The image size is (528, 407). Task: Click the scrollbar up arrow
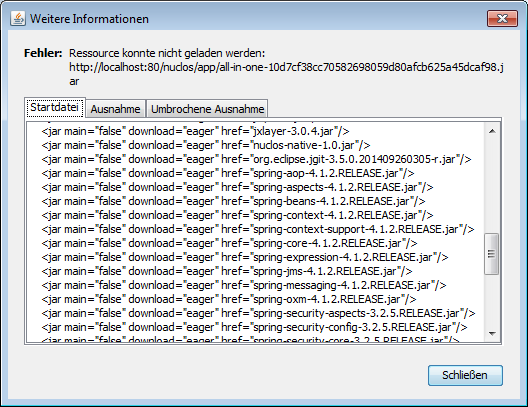492,131
